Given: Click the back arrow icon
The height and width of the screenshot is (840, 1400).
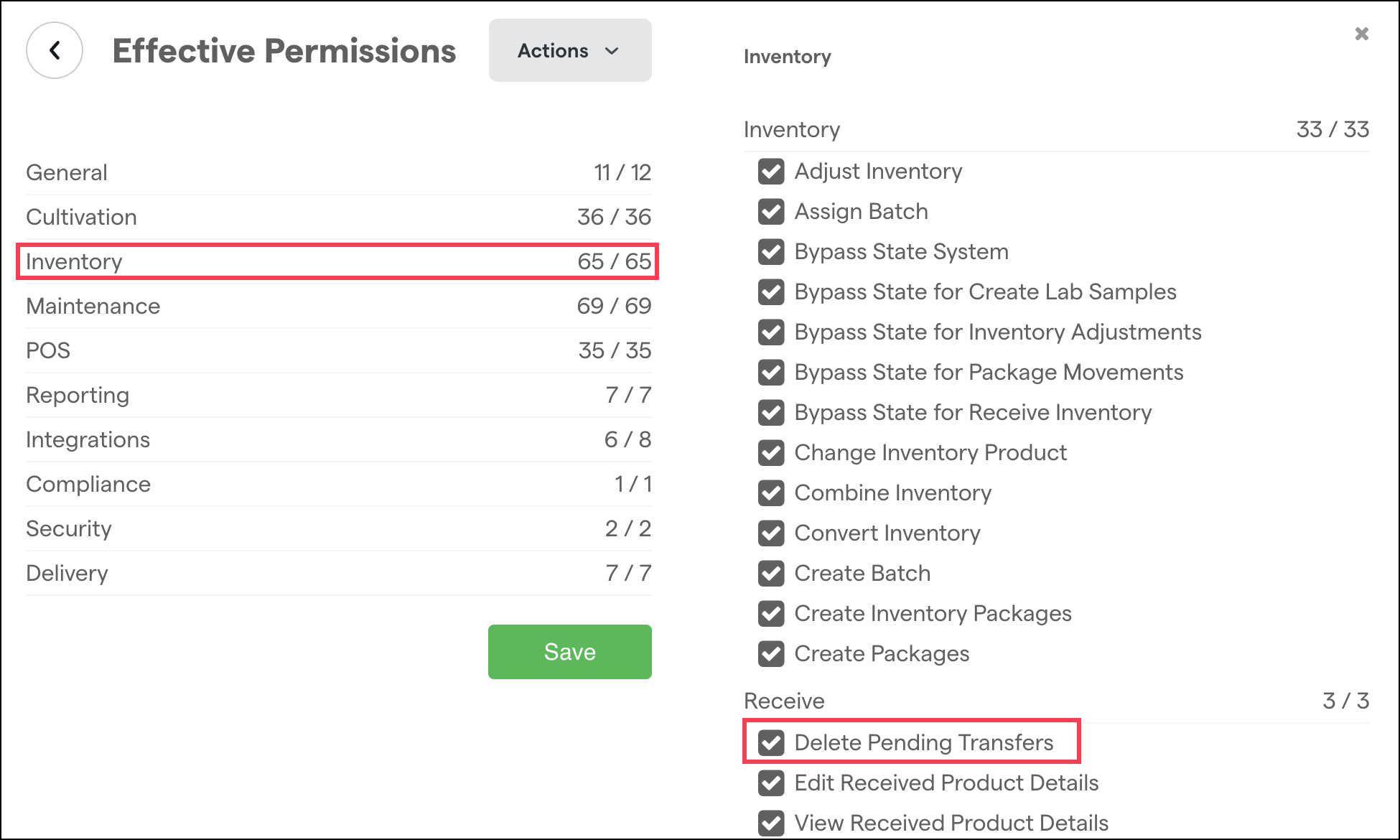Looking at the screenshot, I should (x=55, y=50).
